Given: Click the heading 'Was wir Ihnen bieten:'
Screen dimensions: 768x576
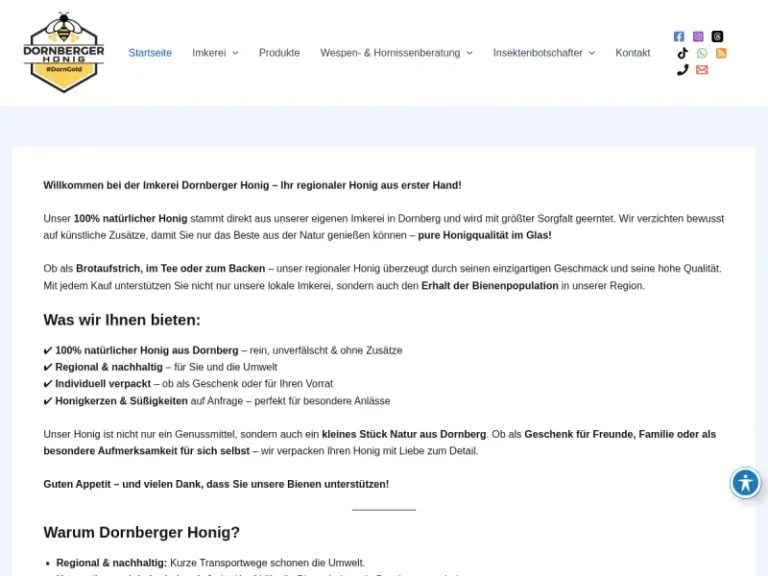Looking at the screenshot, I should [122, 320].
